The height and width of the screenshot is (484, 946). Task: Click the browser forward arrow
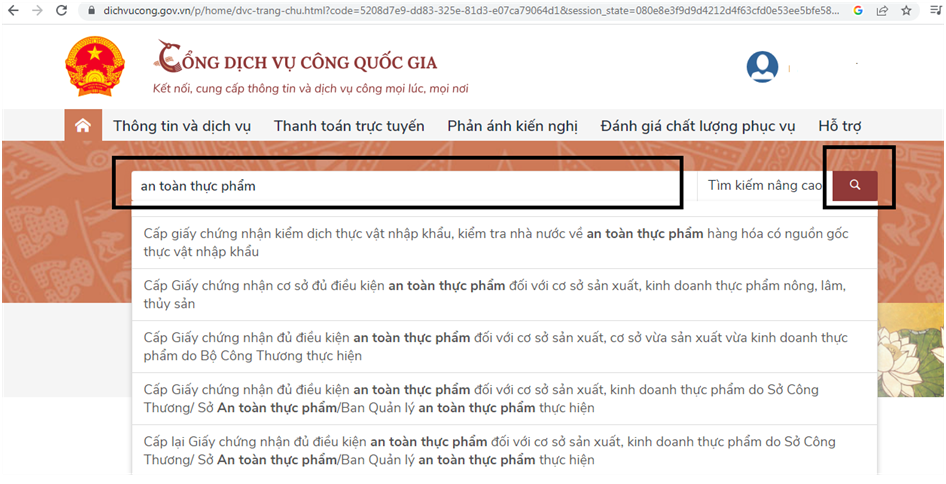tap(37, 10)
